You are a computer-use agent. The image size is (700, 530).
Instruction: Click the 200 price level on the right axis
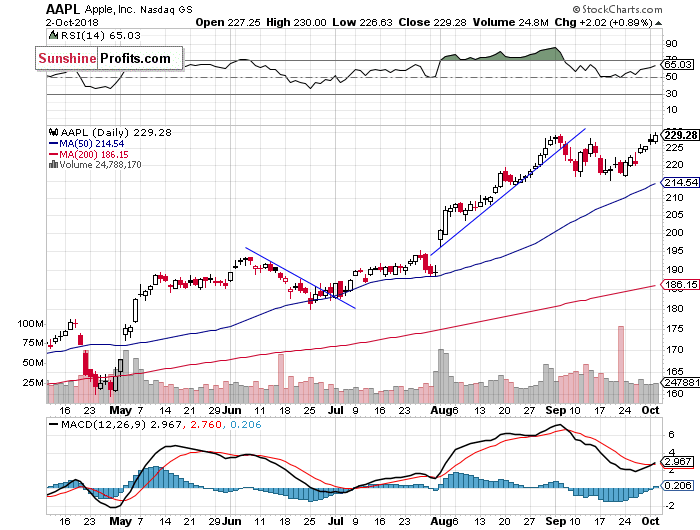(x=674, y=232)
